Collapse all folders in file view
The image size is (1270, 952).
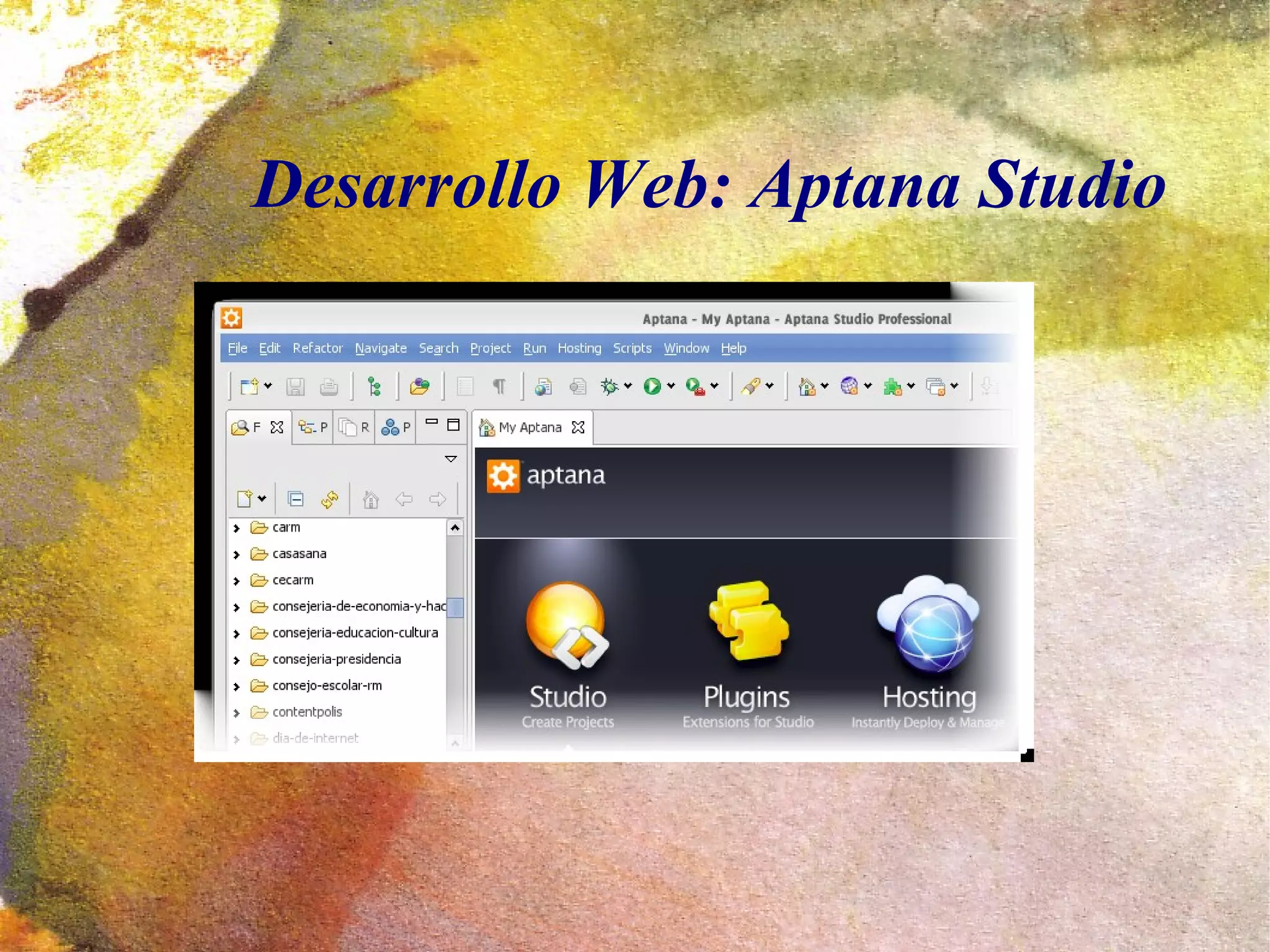pyautogui.click(x=296, y=499)
